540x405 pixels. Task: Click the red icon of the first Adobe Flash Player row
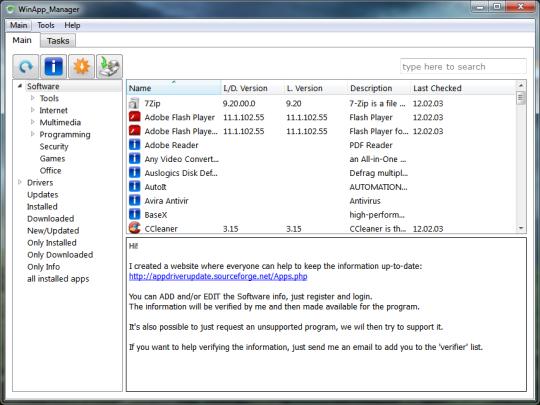click(134, 117)
